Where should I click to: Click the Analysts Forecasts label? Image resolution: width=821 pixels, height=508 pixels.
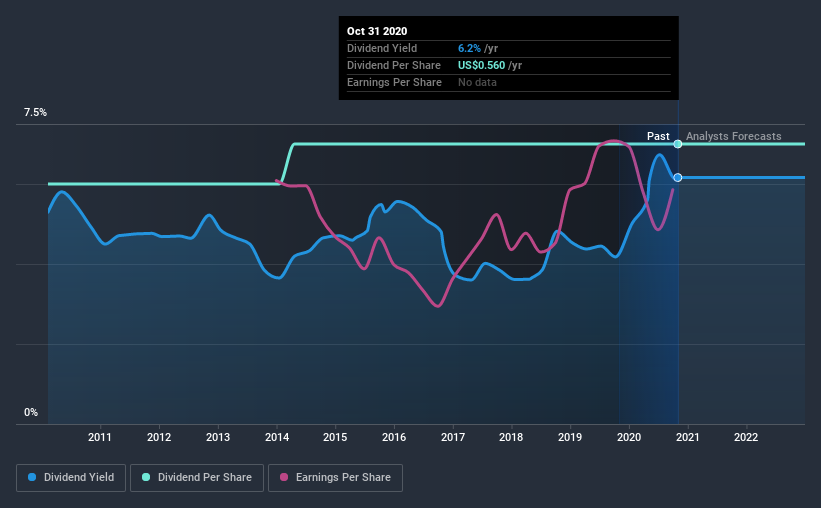click(734, 136)
